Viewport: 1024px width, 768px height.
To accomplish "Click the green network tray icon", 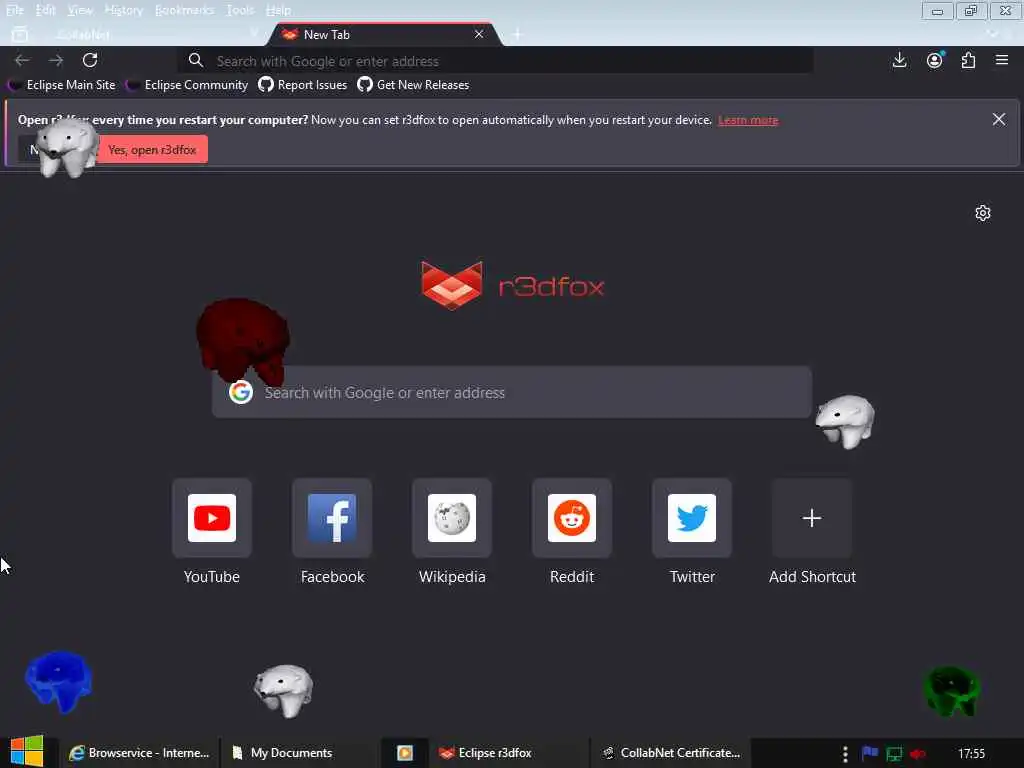I will coord(893,754).
